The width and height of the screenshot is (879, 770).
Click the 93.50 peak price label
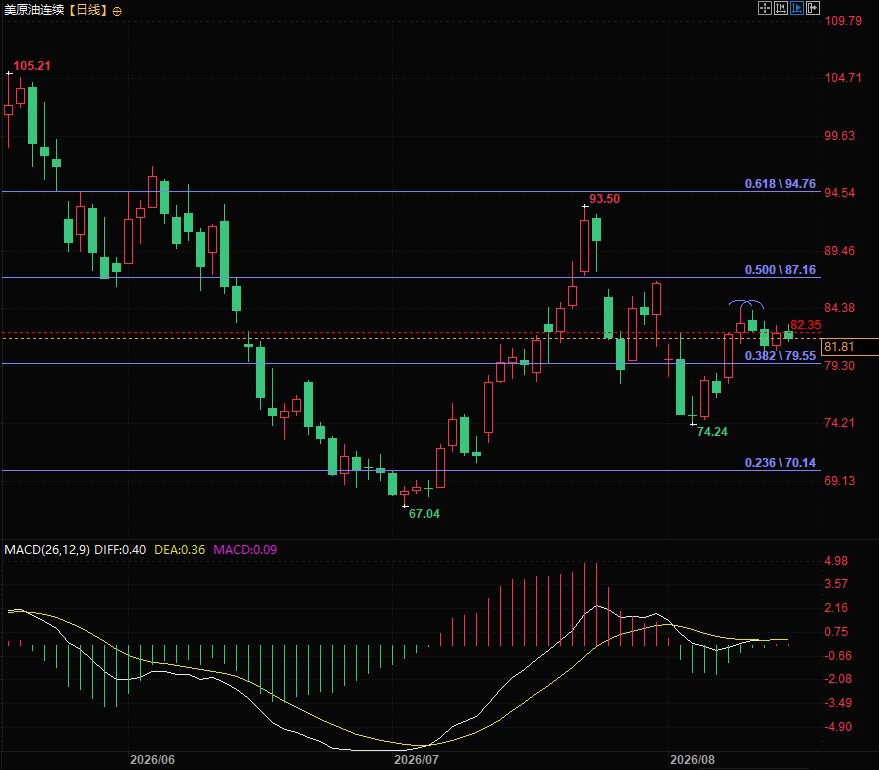(x=604, y=198)
